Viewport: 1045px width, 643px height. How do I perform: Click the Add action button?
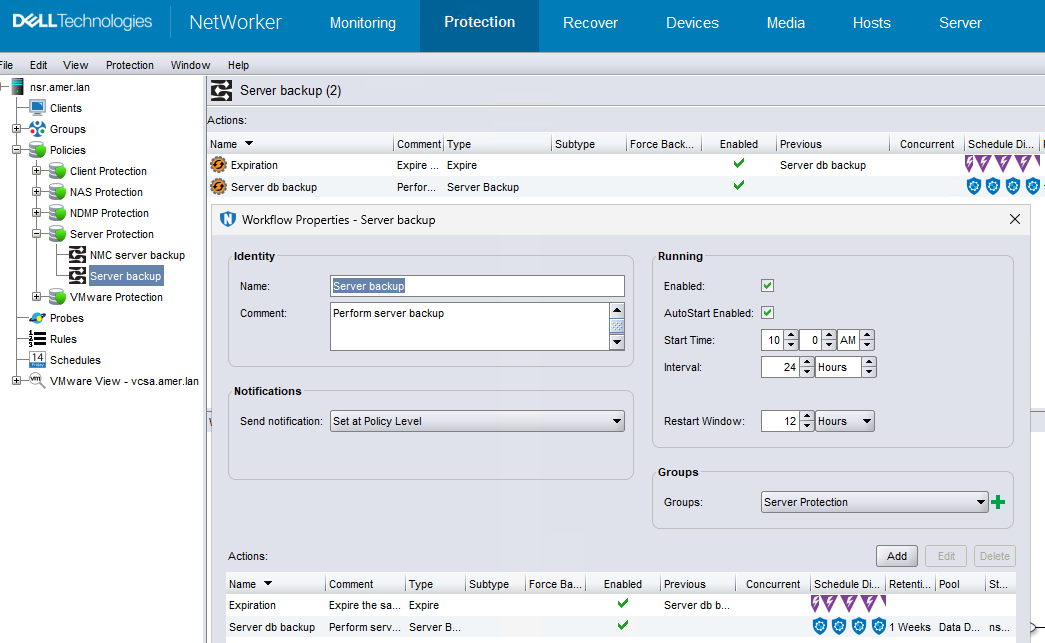click(896, 556)
